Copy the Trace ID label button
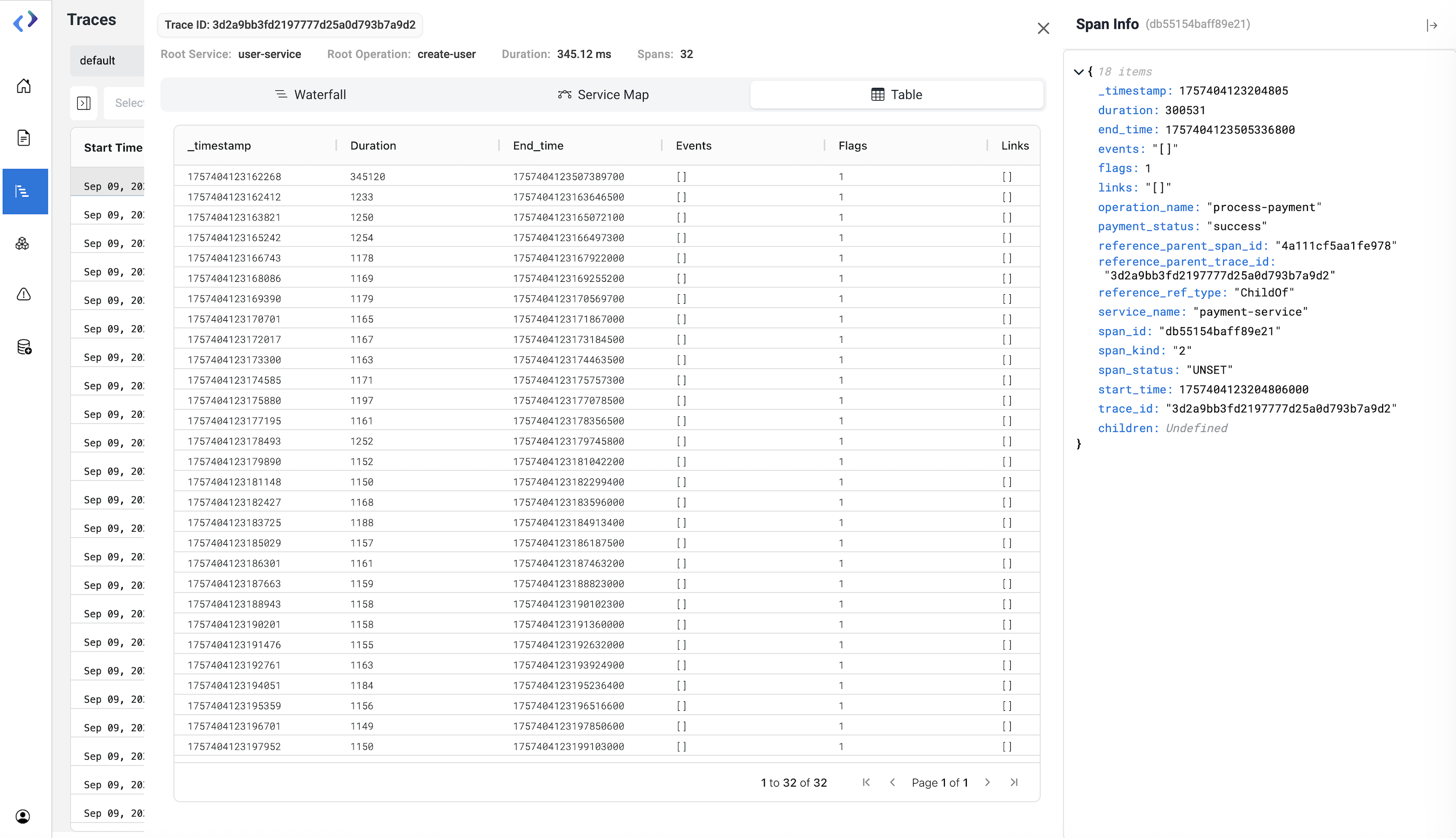This screenshot has width=1456, height=838. (290, 25)
